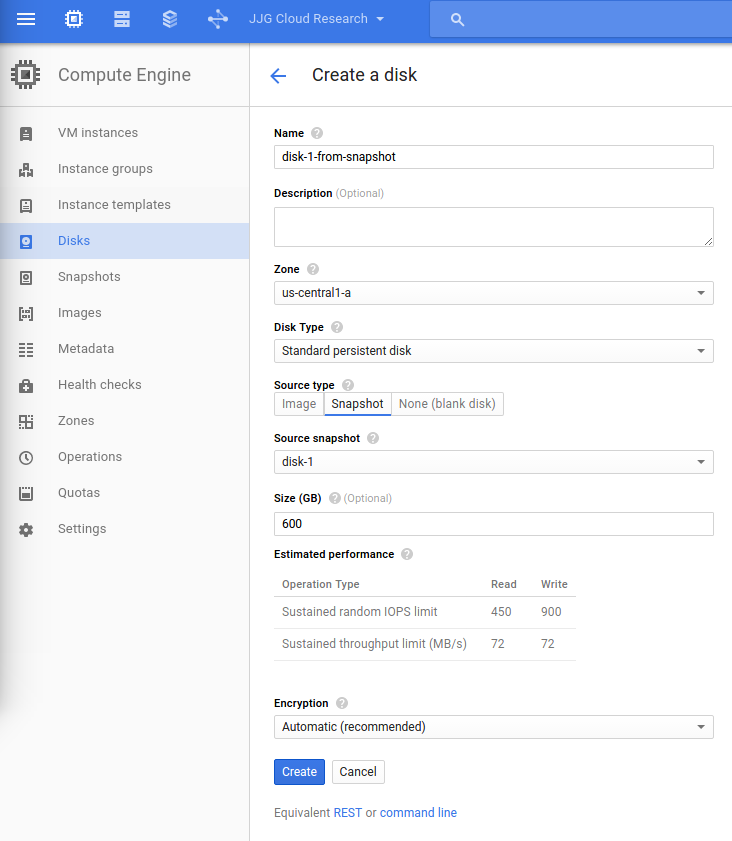The width and height of the screenshot is (732, 841).
Task: Click inside the Description text box
Action: [x=493, y=227]
